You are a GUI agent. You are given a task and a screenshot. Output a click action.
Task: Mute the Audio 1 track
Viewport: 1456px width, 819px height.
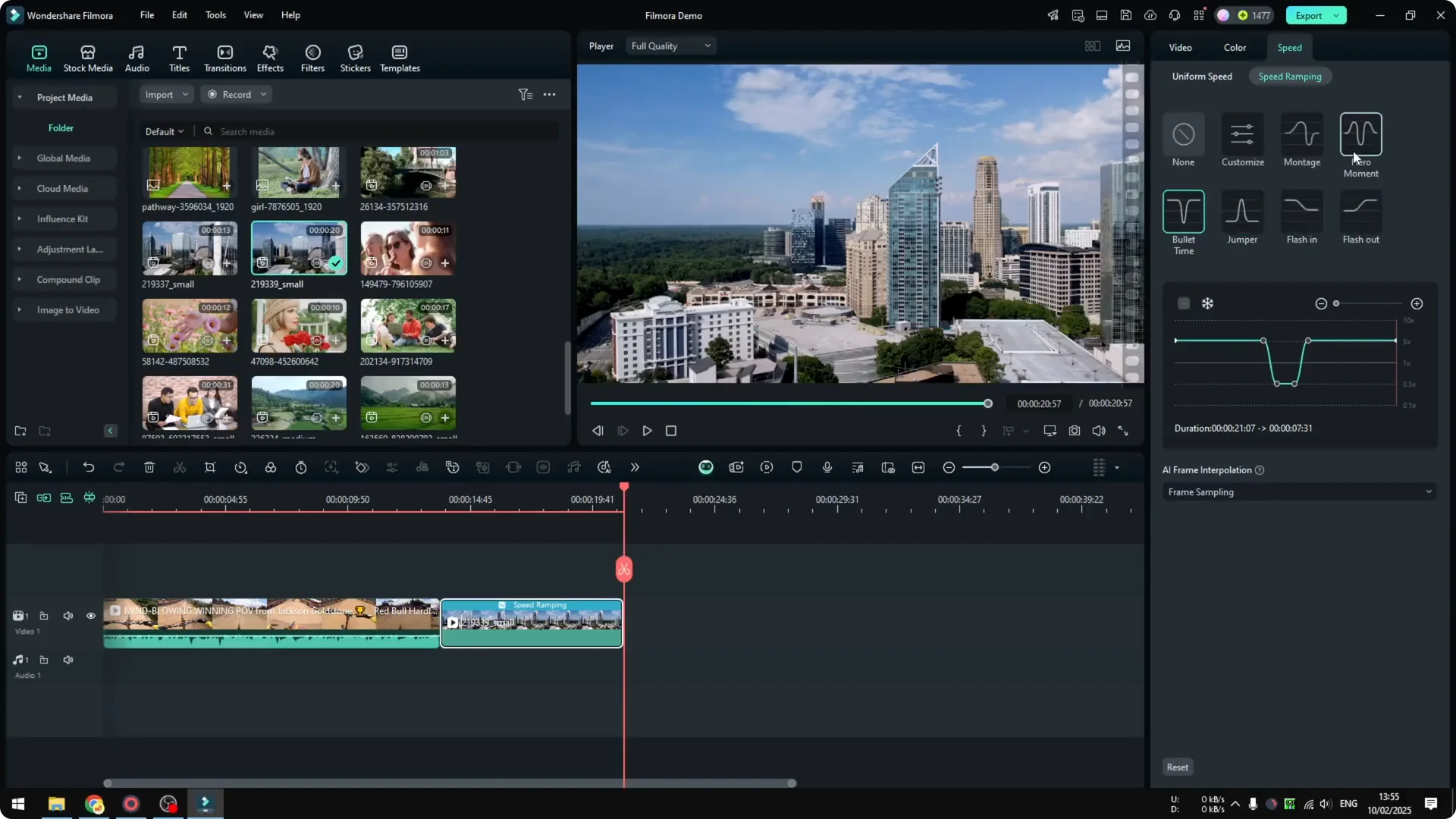click(x=67, y=659)
